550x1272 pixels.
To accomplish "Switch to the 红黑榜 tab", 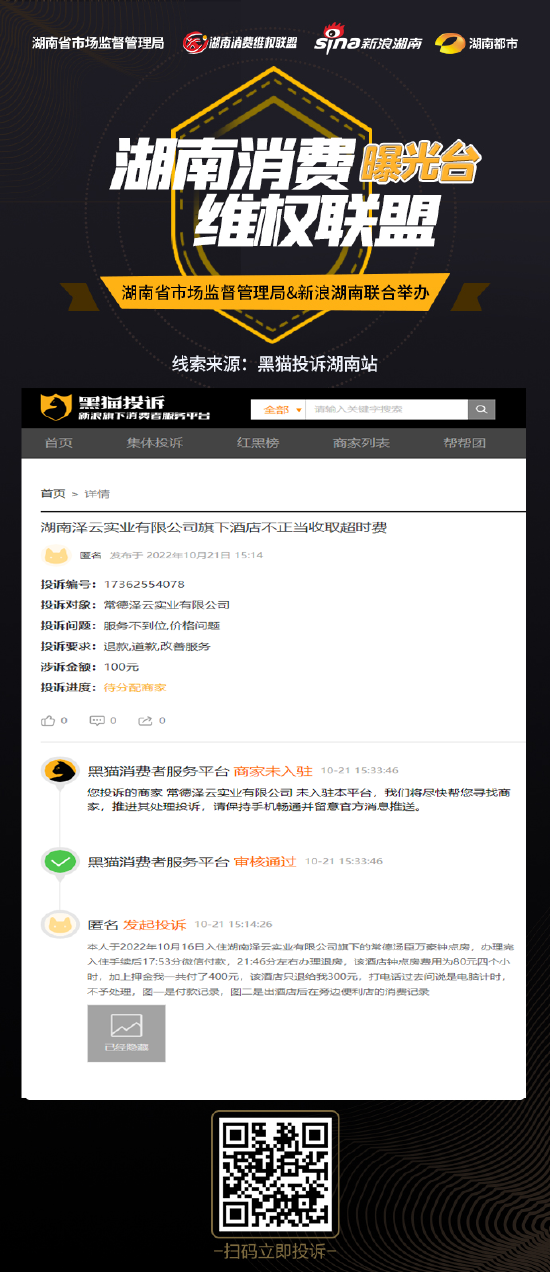I will tap(258, 443).
